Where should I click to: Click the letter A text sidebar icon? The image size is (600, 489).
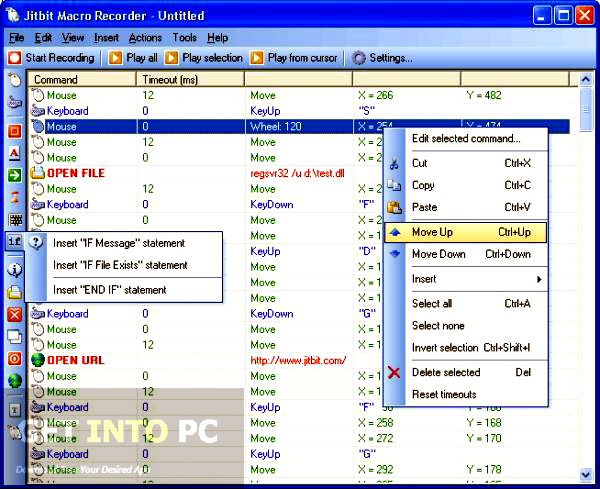[x=15, y=153]
